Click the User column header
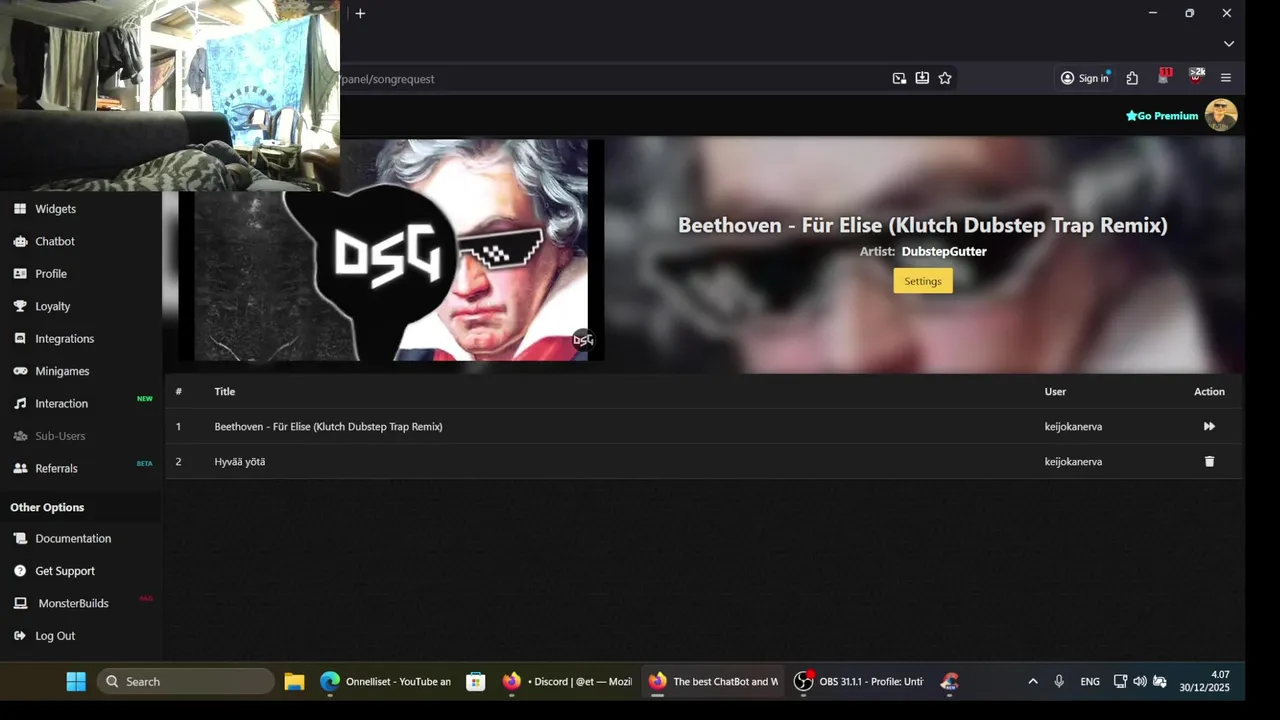The height and width of the screenshot is (720, 1280). coord(1055,392)
